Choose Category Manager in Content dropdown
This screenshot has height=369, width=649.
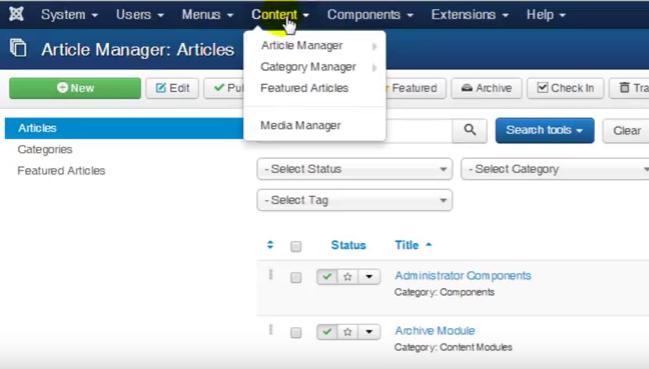tap(308, 67)
